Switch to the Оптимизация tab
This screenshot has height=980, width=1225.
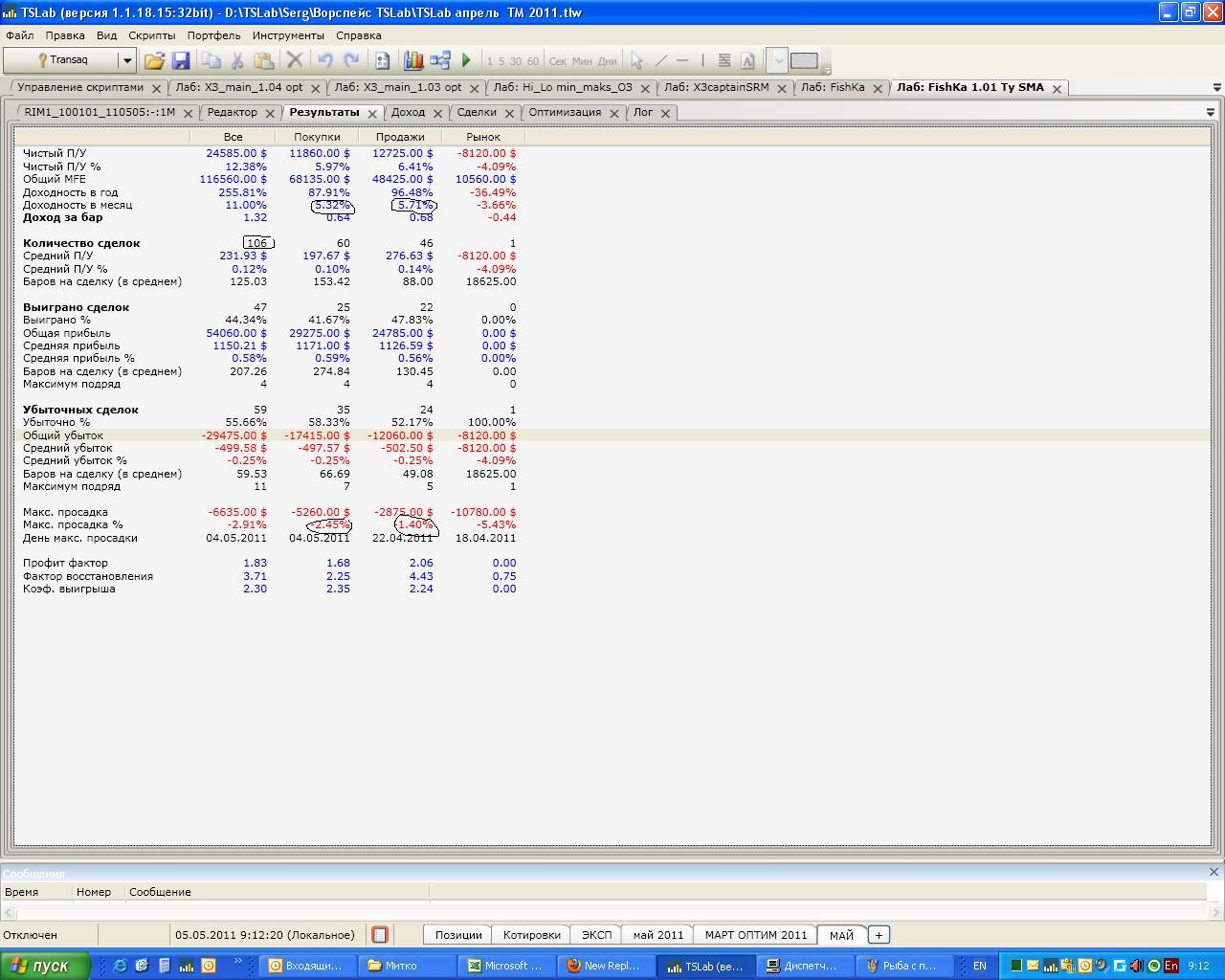[x=565, y=112]
